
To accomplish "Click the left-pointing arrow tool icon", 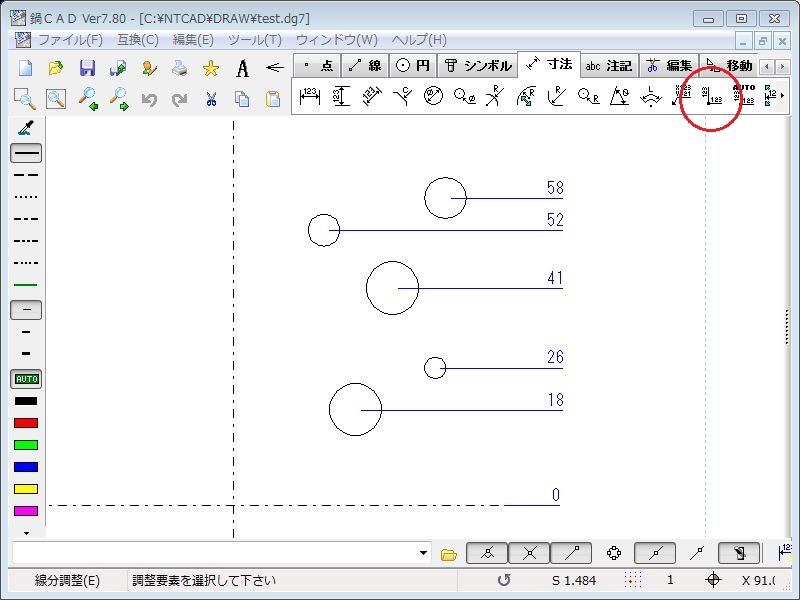I will tap(274, 67).
